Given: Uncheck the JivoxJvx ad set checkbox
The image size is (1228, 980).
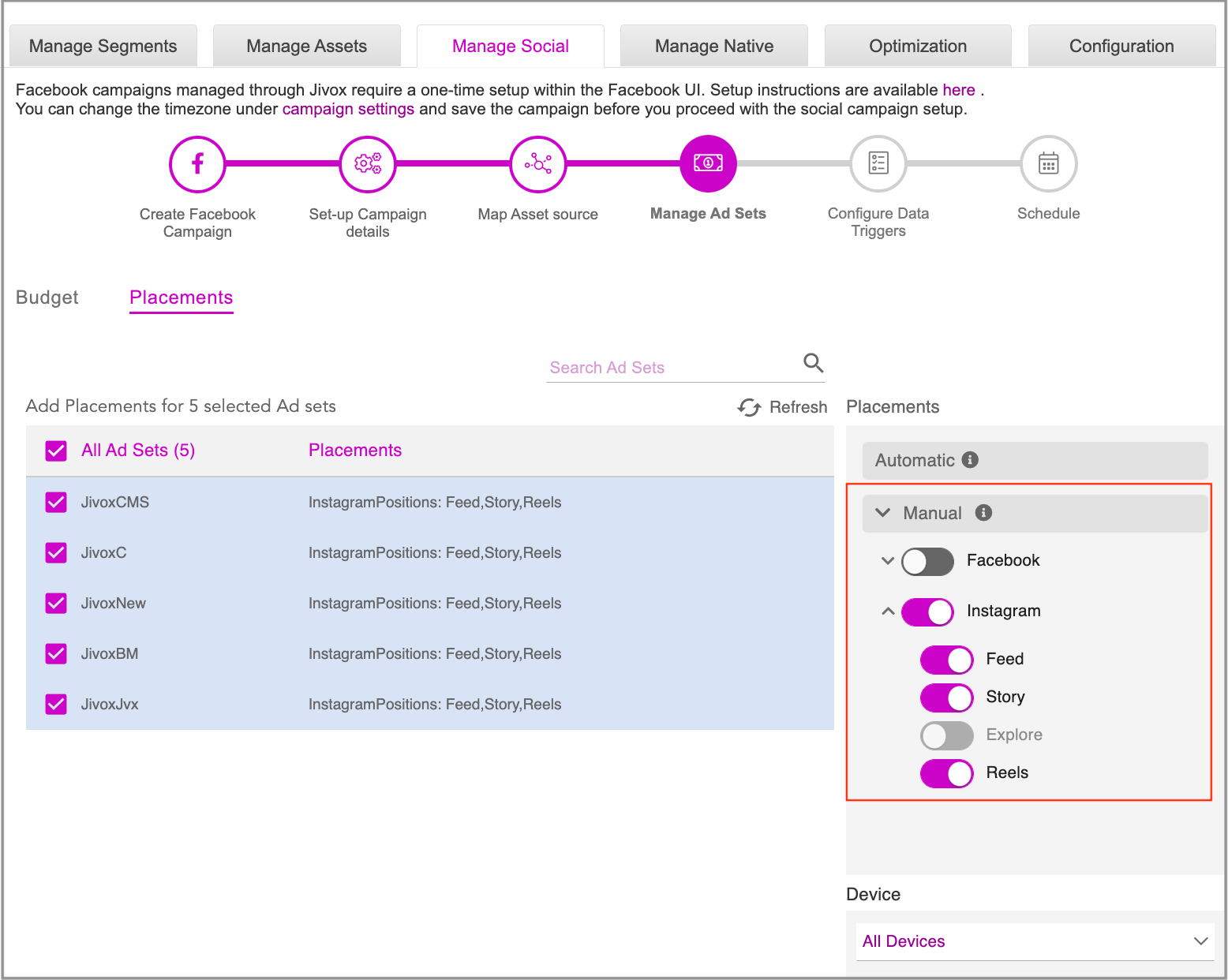Looking at the screenshot, I should 56,705.
